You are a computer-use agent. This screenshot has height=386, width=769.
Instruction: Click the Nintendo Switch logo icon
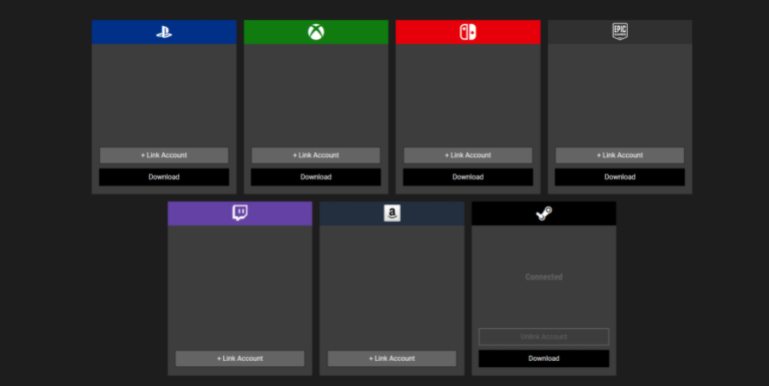[x=468, y=32]
